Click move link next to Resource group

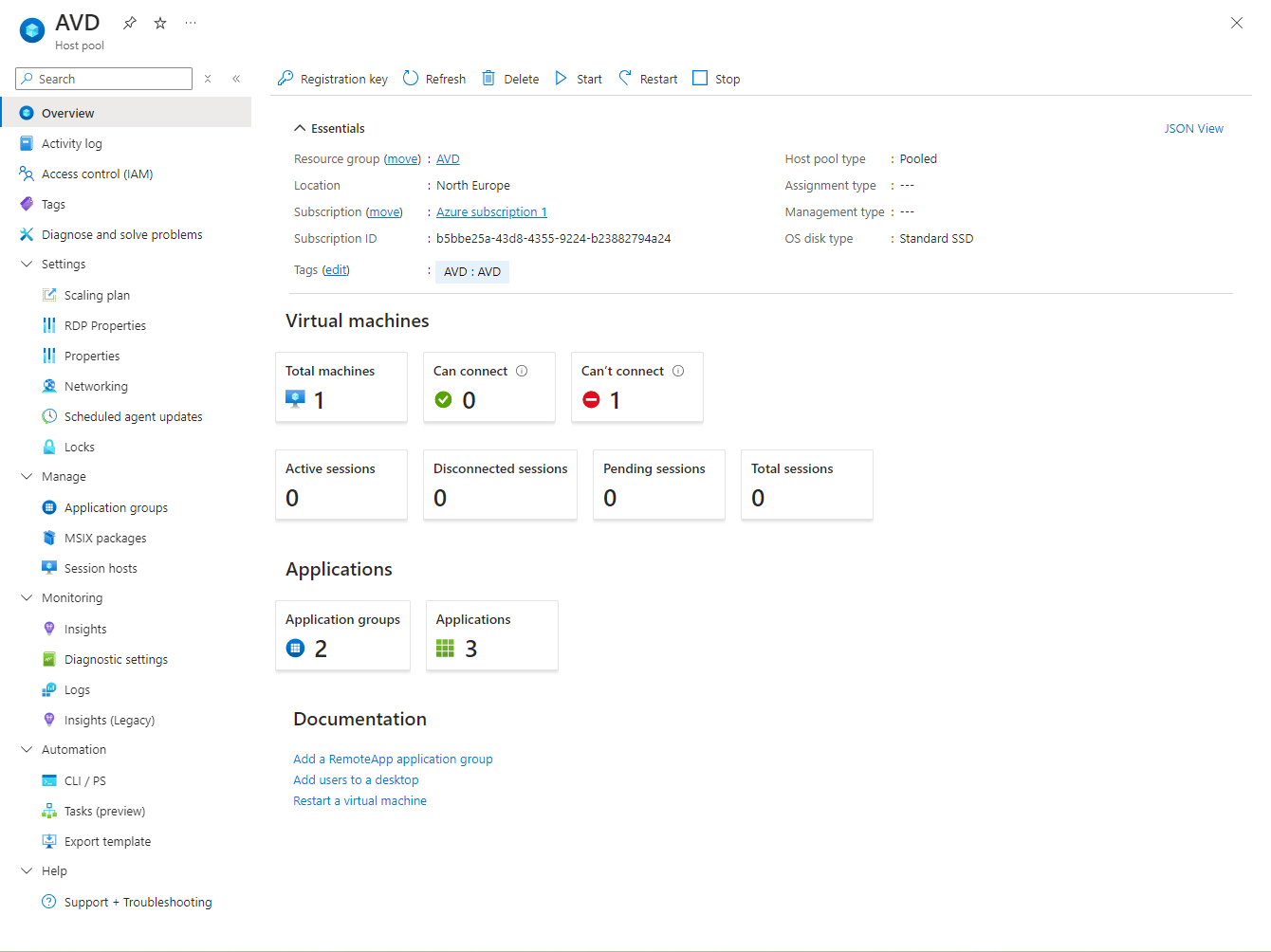point(402,159)
